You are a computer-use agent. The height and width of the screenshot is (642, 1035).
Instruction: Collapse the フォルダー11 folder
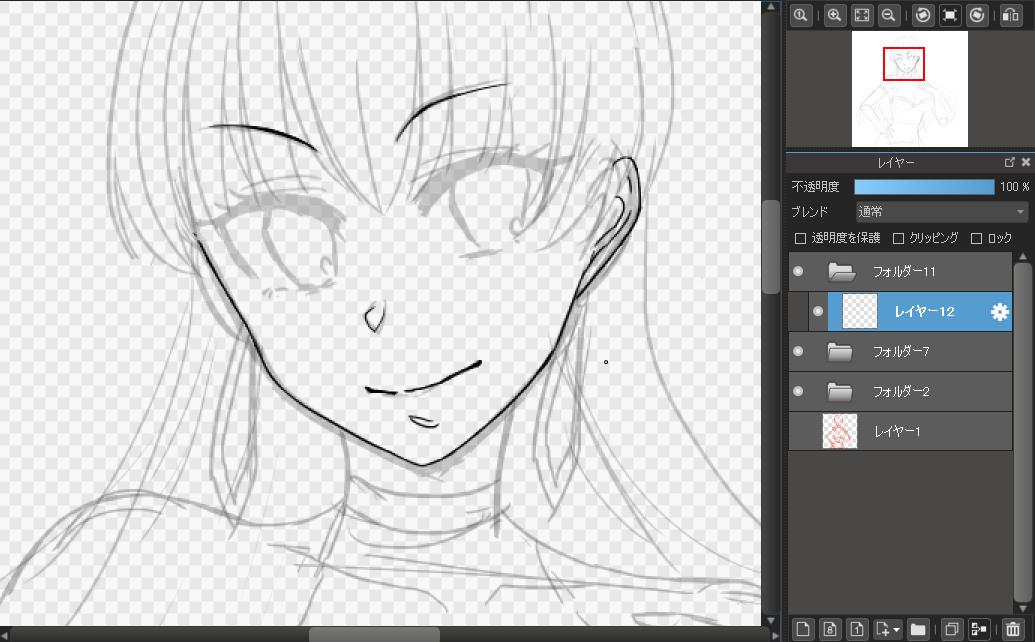click(842, 271)
